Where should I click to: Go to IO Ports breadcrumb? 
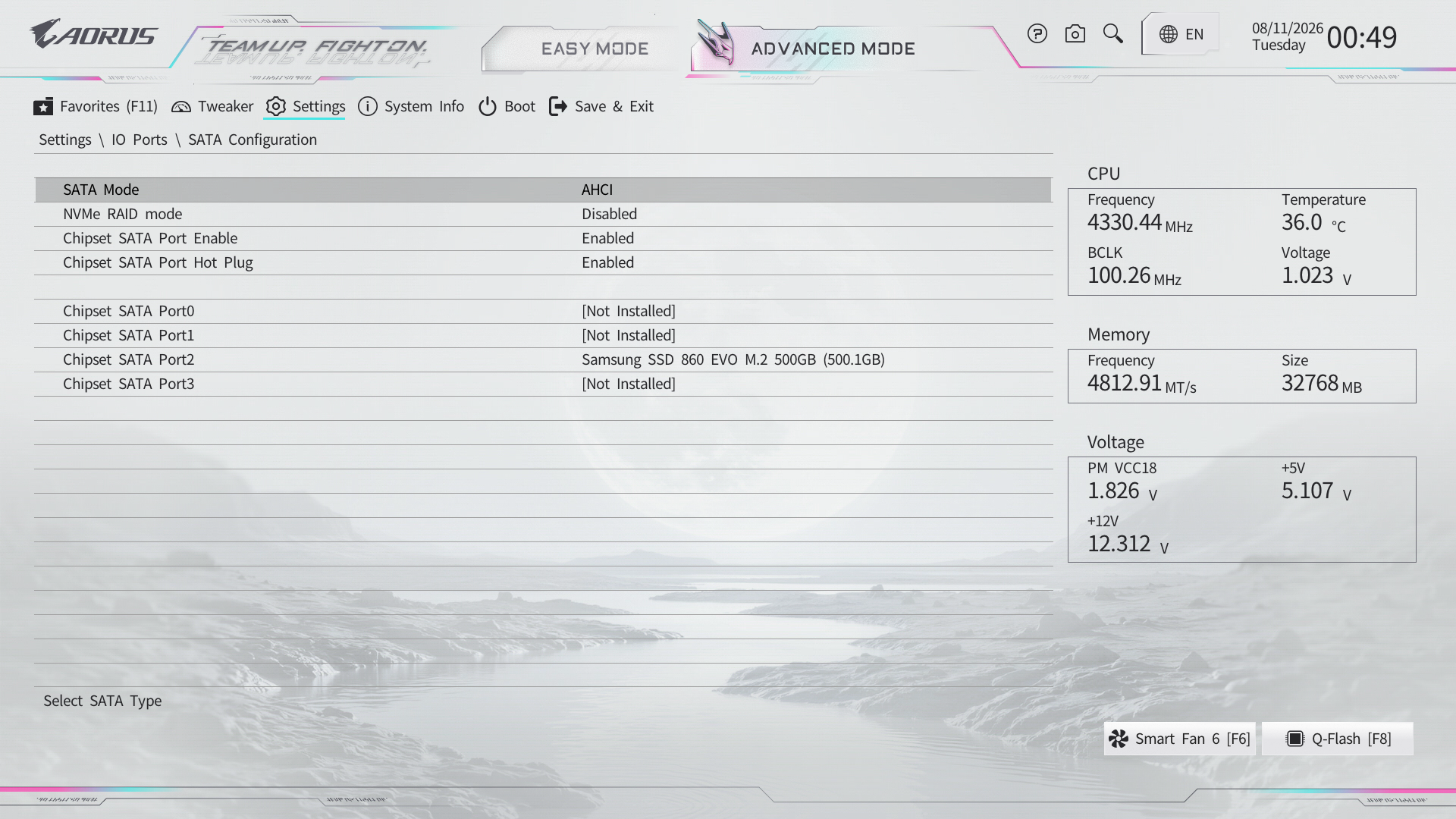click(140, 140)
